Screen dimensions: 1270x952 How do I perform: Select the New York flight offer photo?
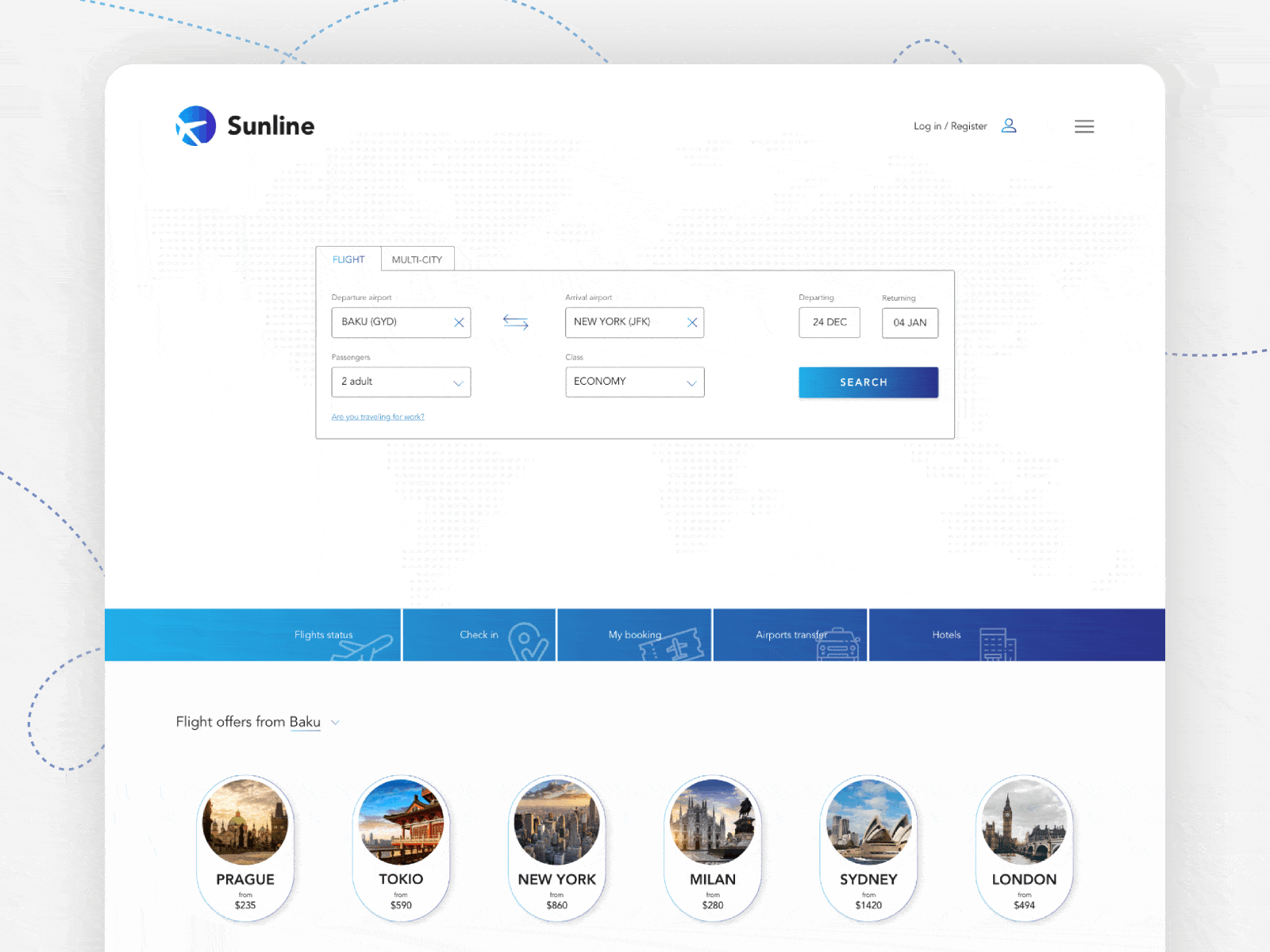click(x=557, y=822)
